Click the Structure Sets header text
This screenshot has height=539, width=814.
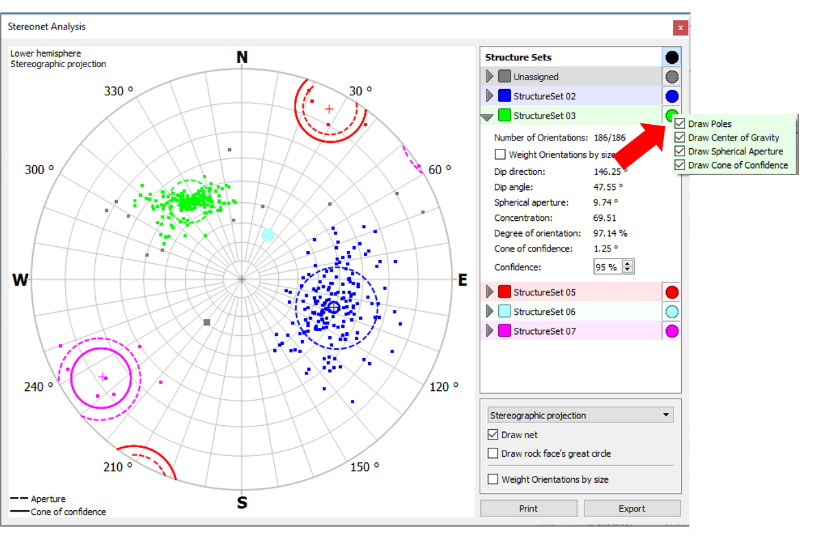[x=518, y=57]
